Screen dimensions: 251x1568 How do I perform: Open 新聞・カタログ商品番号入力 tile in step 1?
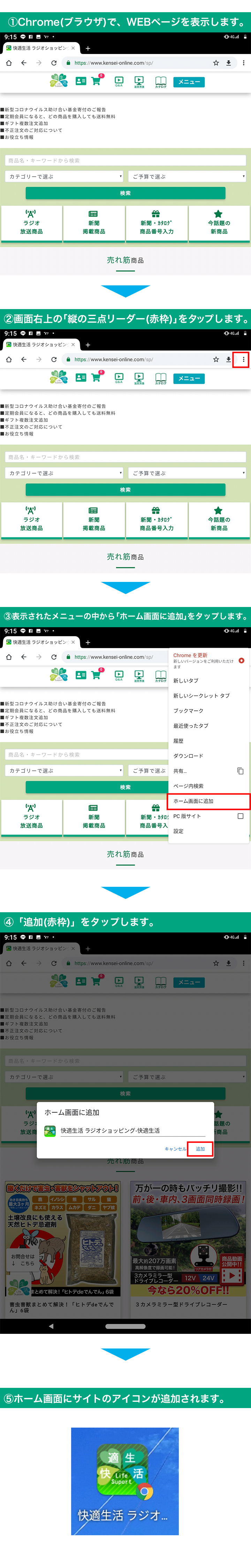[x=157, y=223]
